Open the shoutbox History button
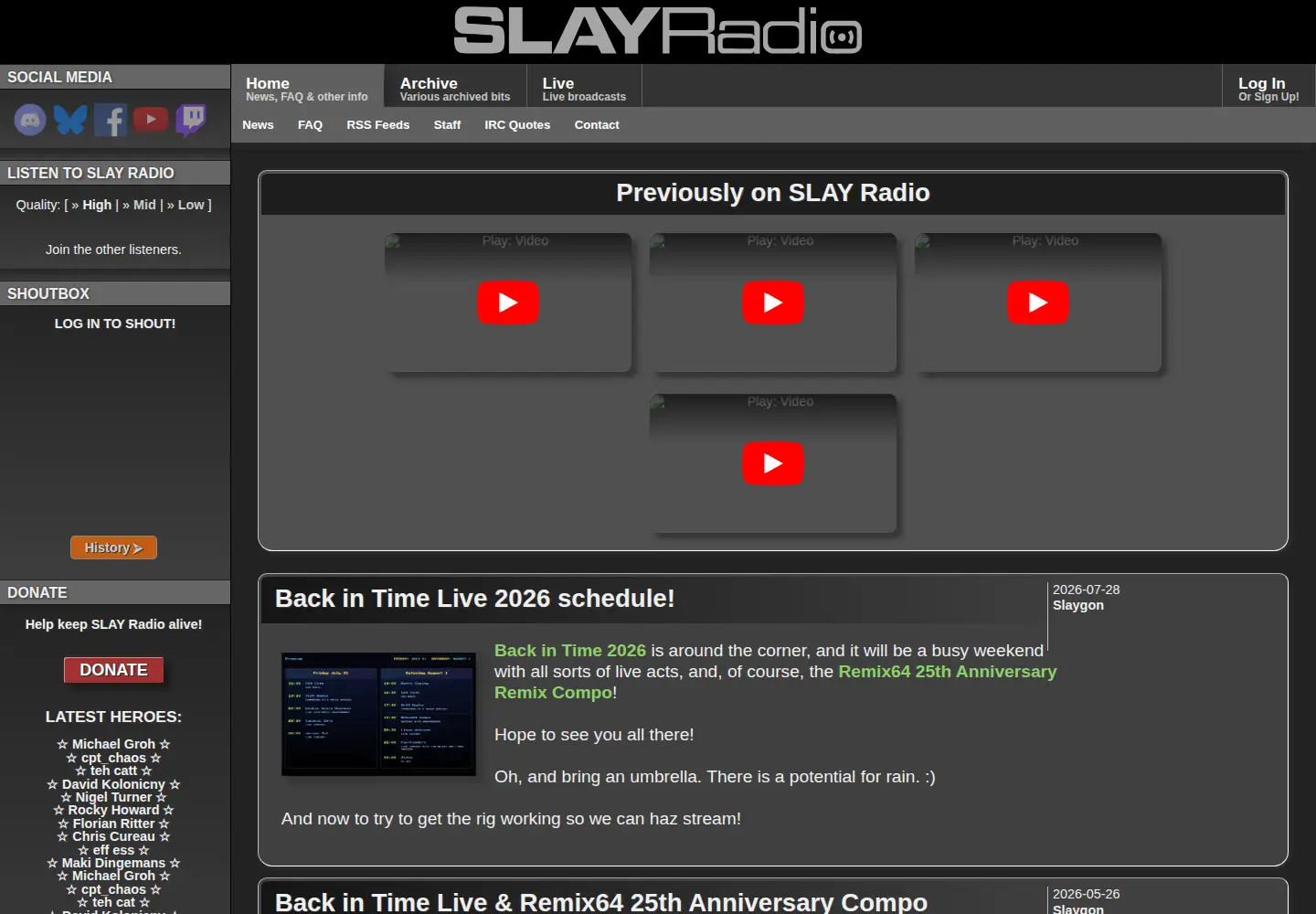The width and height of the screenshot is (1316, 914). coord(113,547)
